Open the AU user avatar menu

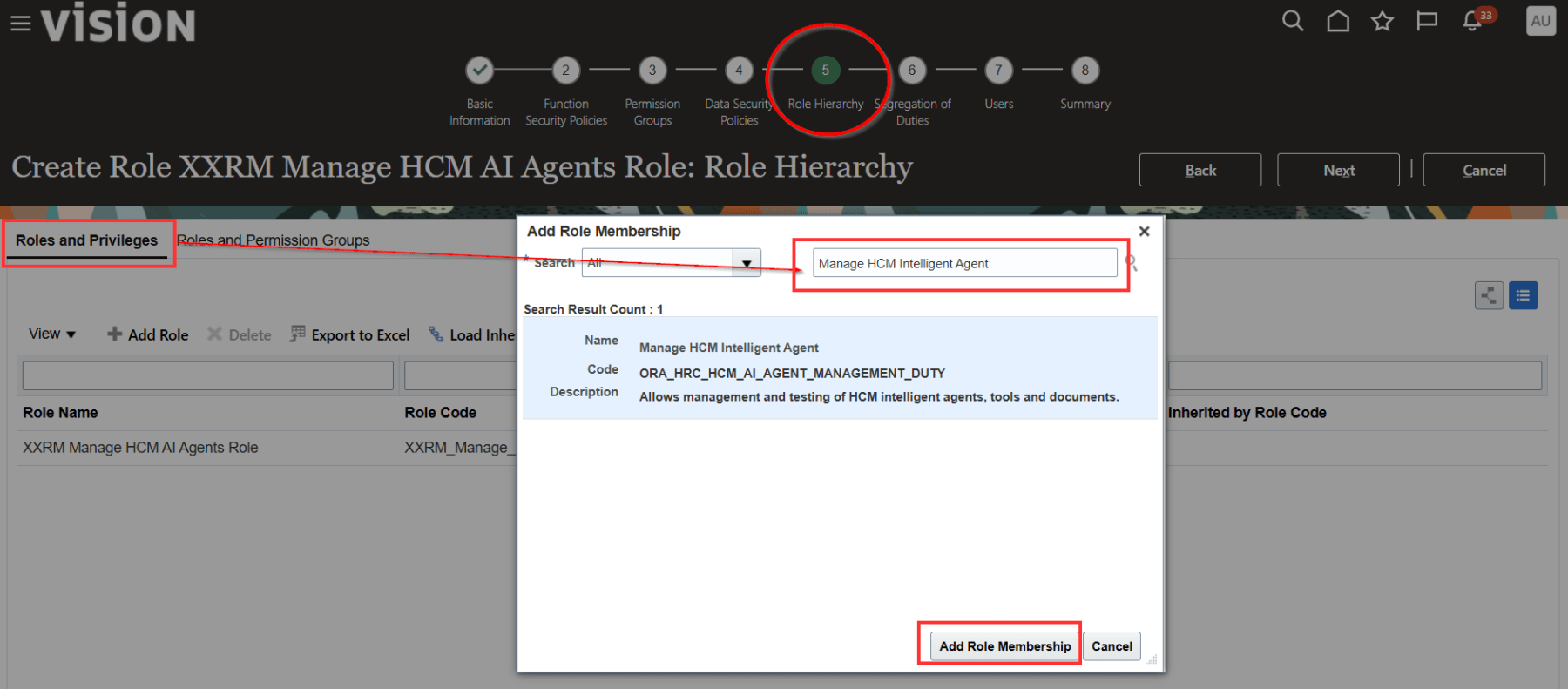pyautogui.click(x=1540, y=21)
